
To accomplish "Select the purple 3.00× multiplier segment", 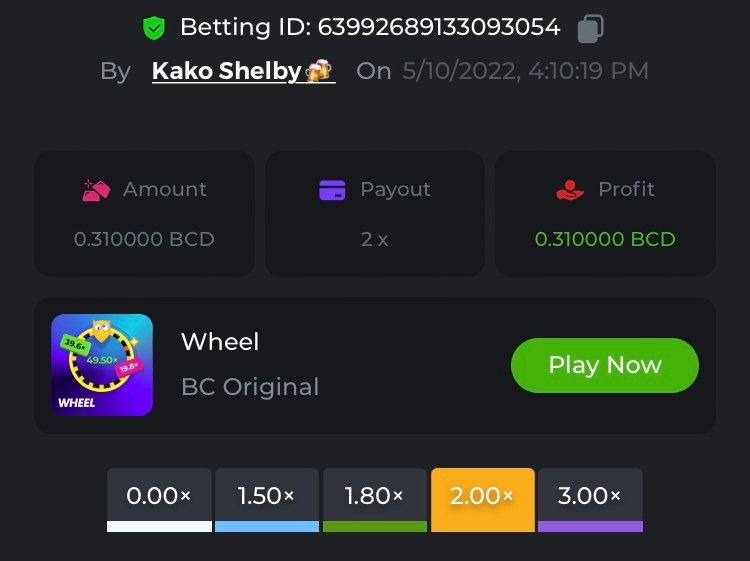I will point(590,498).
